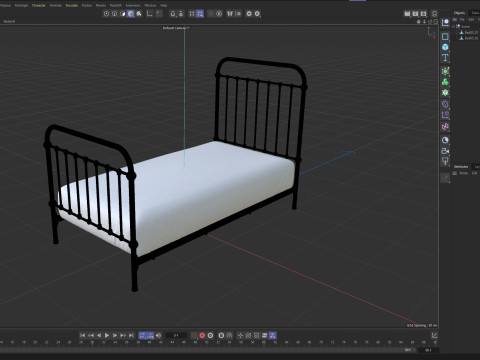
Task: Add a Light object
Action: [x=445, y=162]
